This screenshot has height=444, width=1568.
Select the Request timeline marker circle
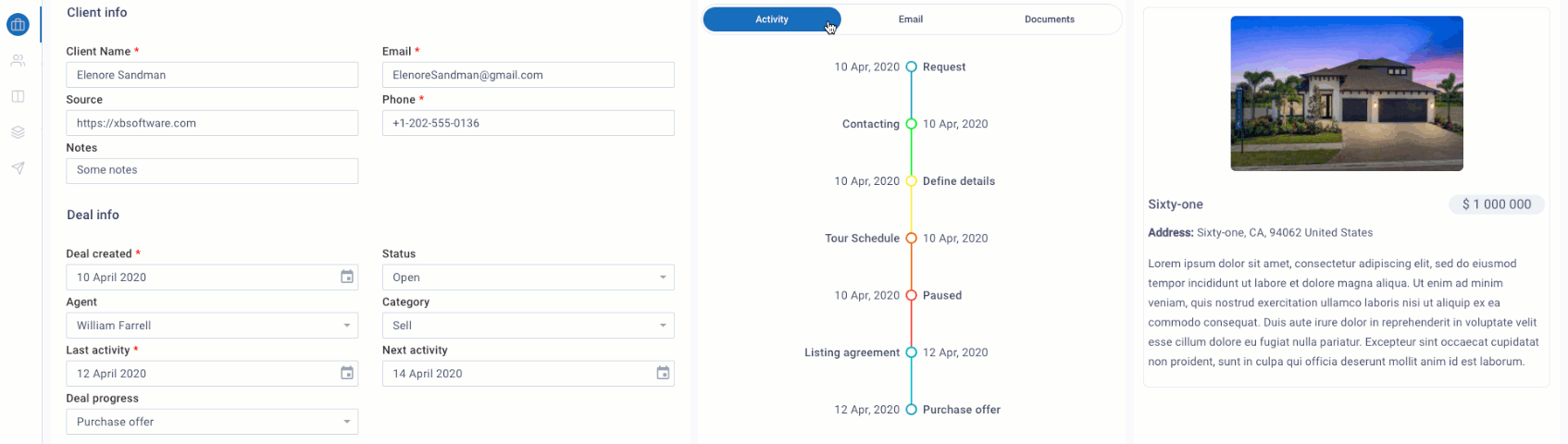911,67
